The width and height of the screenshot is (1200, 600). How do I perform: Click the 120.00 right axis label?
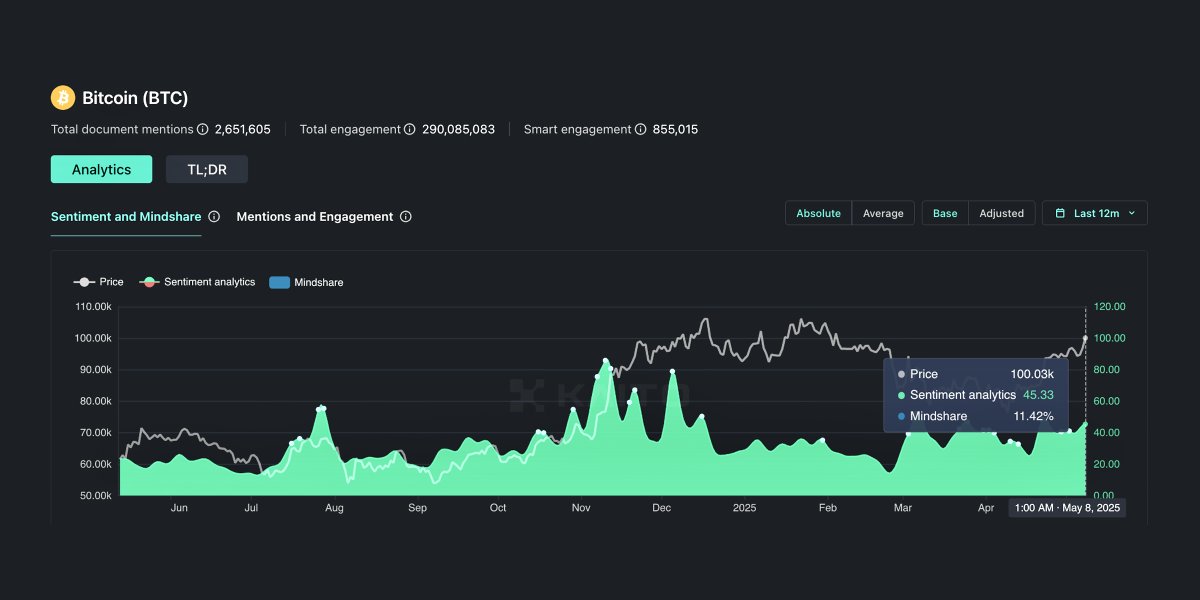1110,306
